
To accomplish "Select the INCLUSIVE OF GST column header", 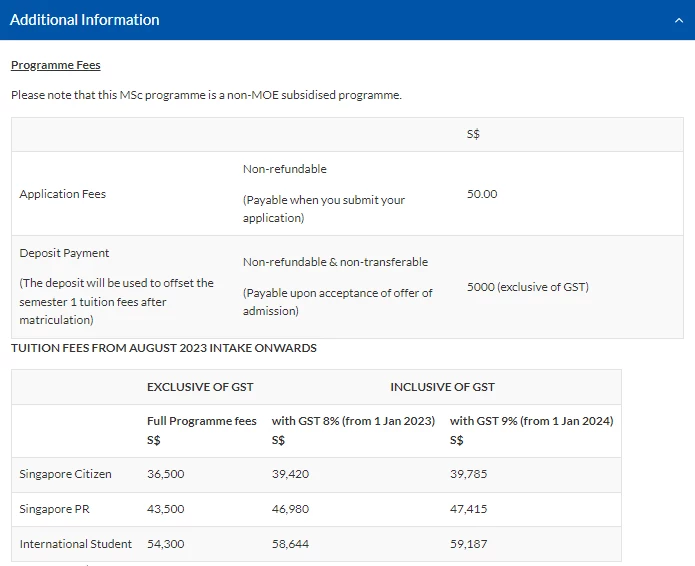I will click(442, 387).
